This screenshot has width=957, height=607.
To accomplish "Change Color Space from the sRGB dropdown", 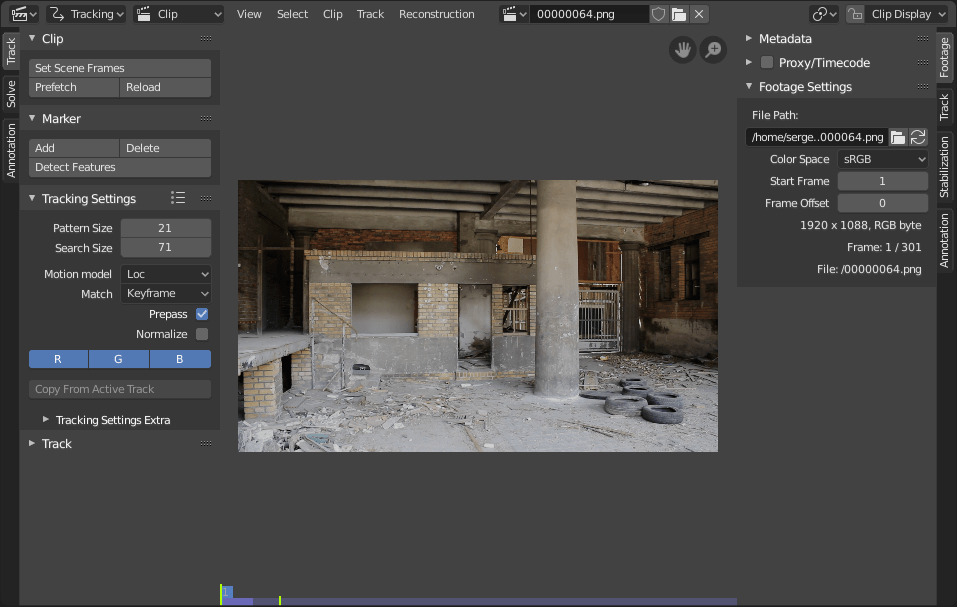I will tap(883, 158).
